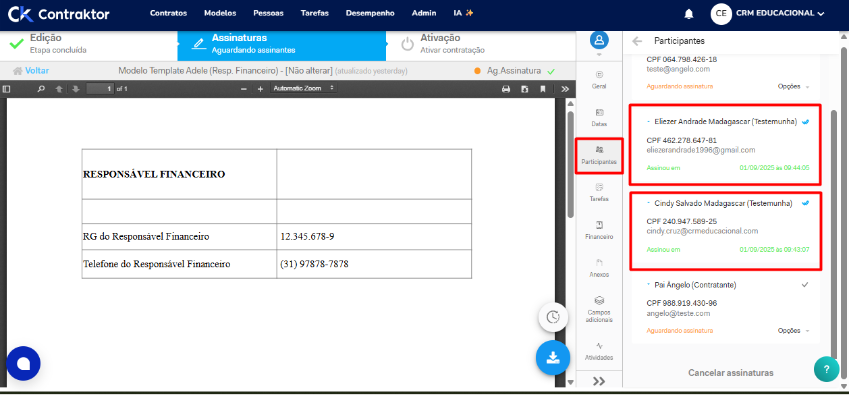Open the Geral side panel
Screen dimensions: 849x396
tap(599, 79)
